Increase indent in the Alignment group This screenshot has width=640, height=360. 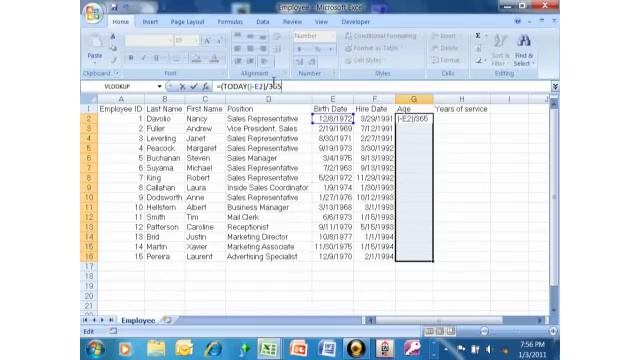point(250,61)
